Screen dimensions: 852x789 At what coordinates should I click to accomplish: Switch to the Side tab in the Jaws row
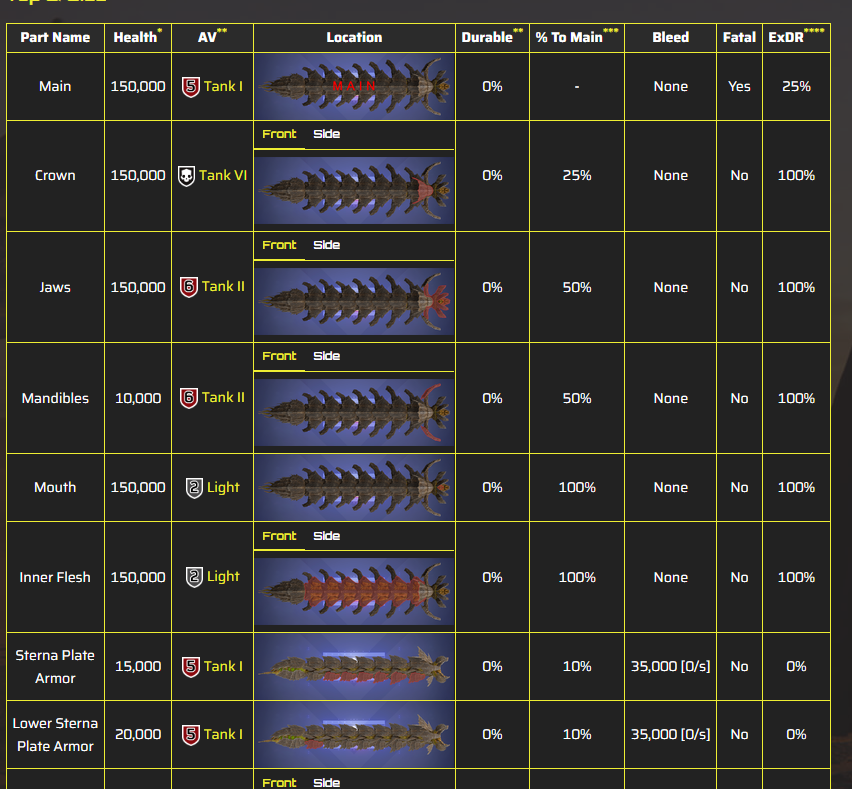(x=327, y=245)
